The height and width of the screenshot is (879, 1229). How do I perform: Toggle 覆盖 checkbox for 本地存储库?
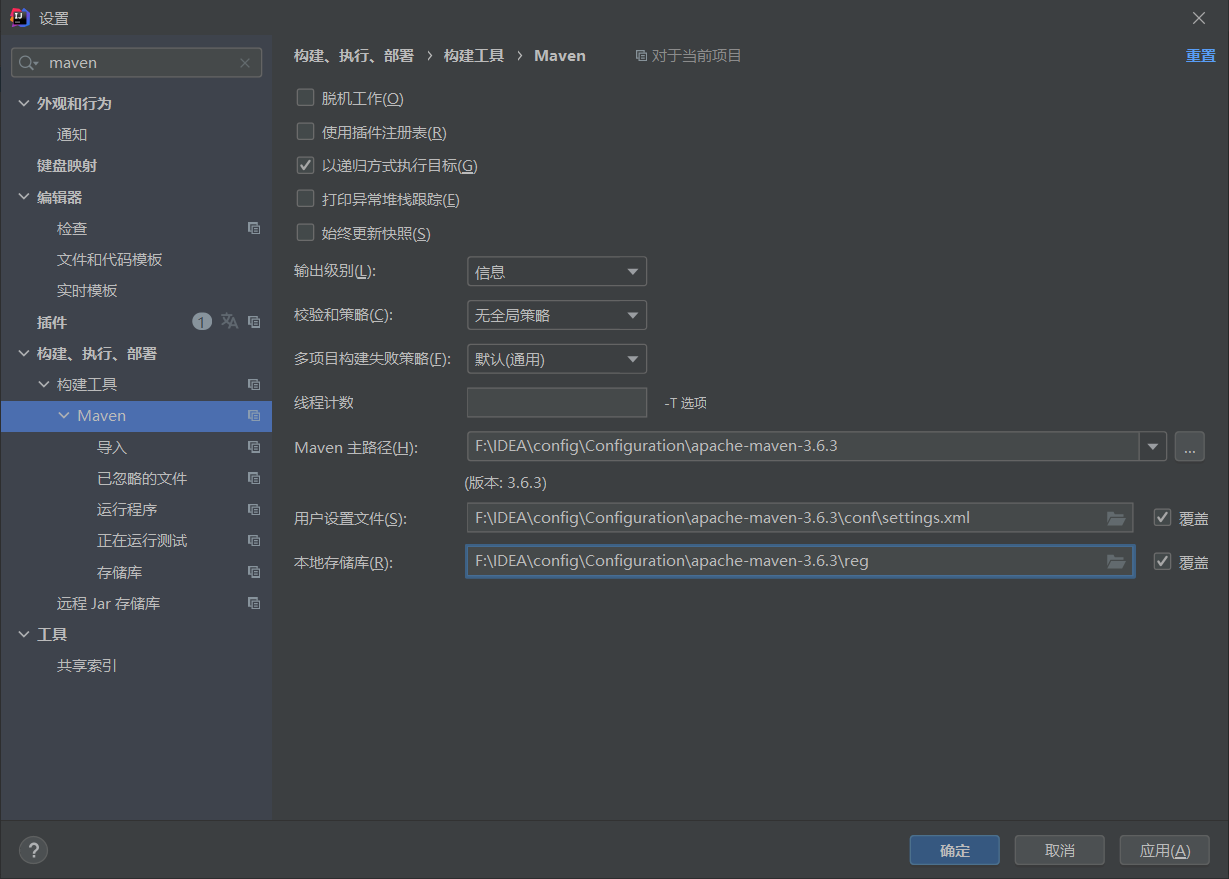pyautogui.click(x=1162, y=561)
